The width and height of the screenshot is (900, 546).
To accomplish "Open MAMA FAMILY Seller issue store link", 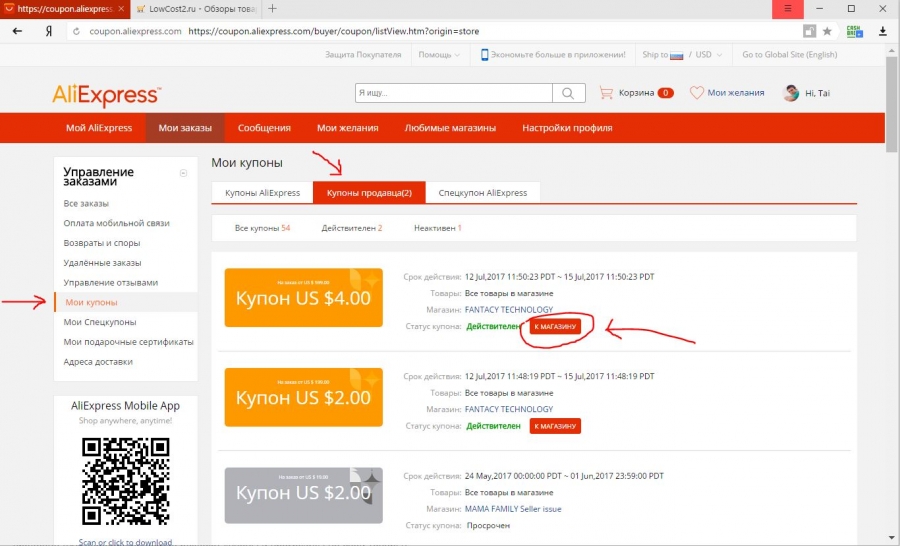I will [x=513, y=509].
